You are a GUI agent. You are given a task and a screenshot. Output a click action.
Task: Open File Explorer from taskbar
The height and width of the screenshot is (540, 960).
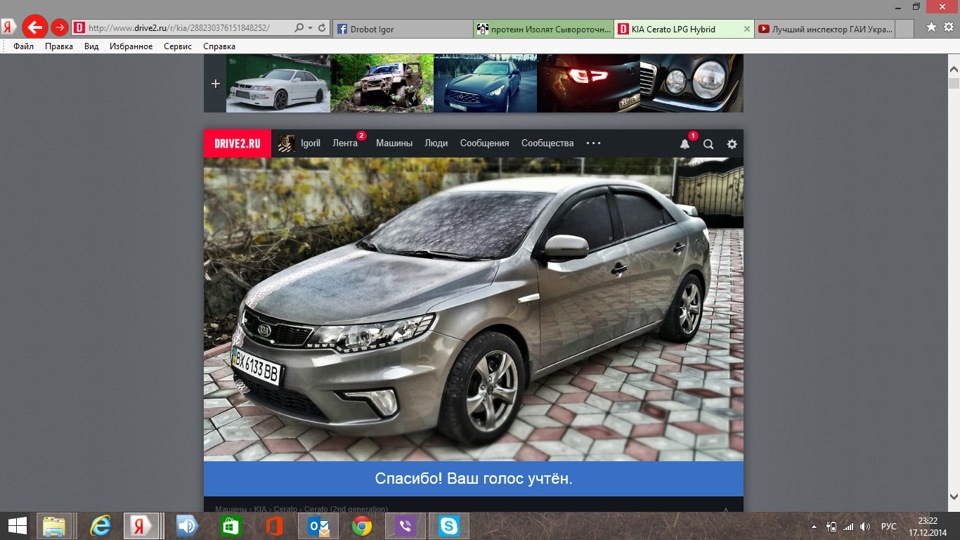pos(54,526)
